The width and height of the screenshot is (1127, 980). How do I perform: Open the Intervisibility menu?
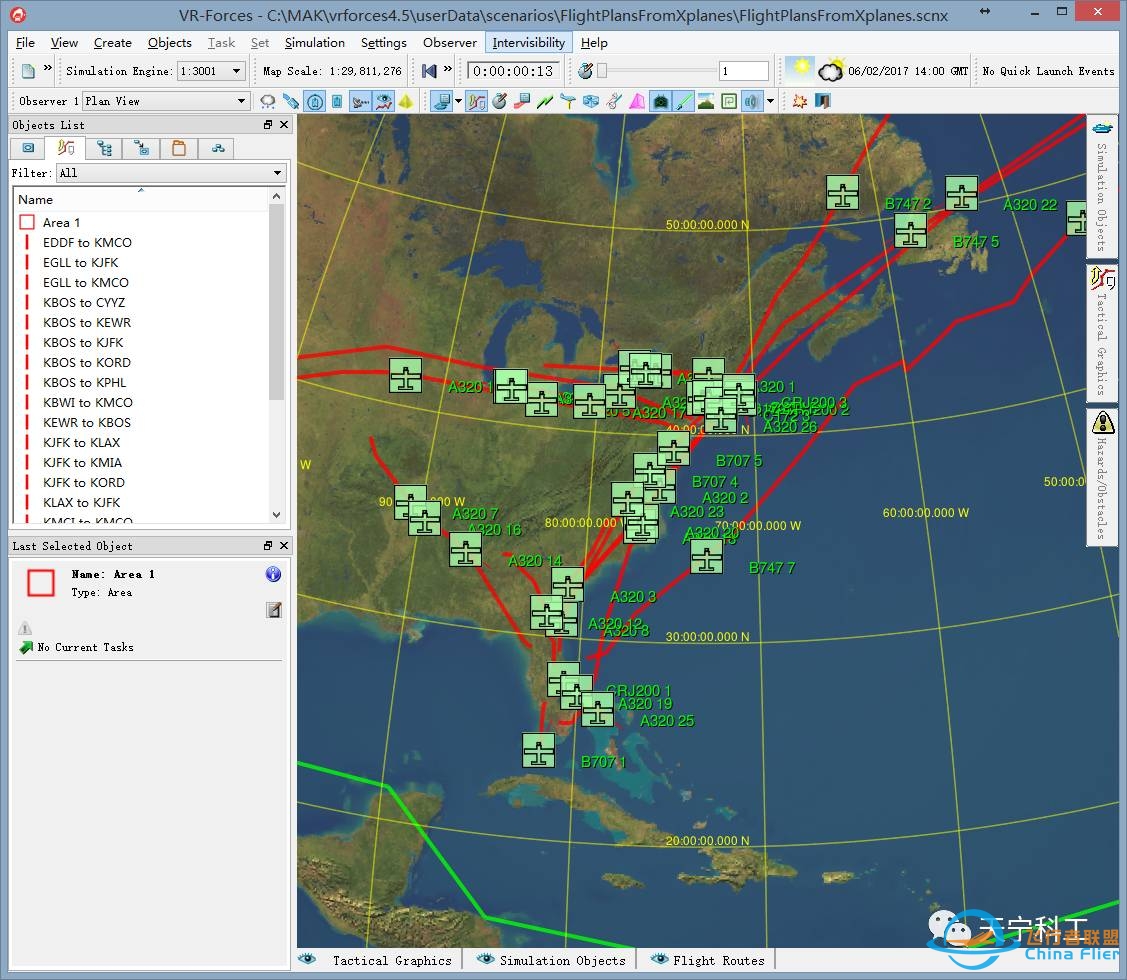[x=528, y=43]
